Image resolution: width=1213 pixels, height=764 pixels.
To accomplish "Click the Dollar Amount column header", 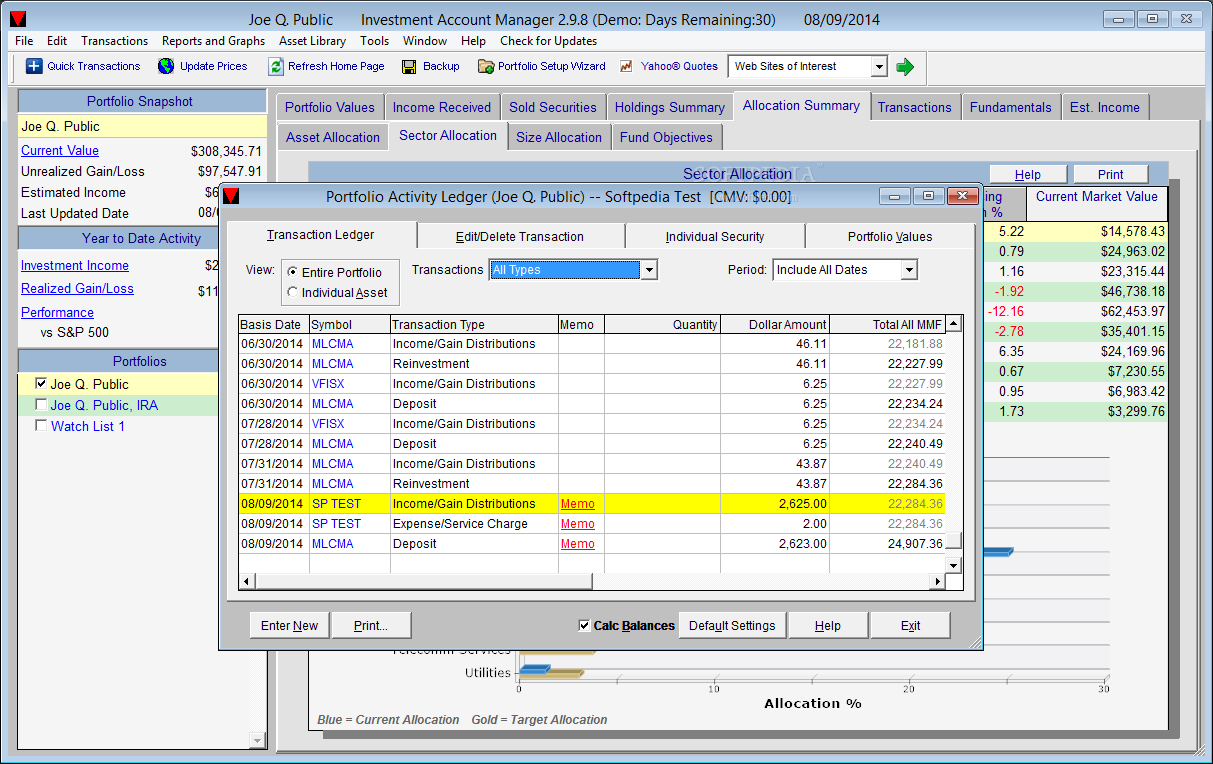I will (775, 324).
